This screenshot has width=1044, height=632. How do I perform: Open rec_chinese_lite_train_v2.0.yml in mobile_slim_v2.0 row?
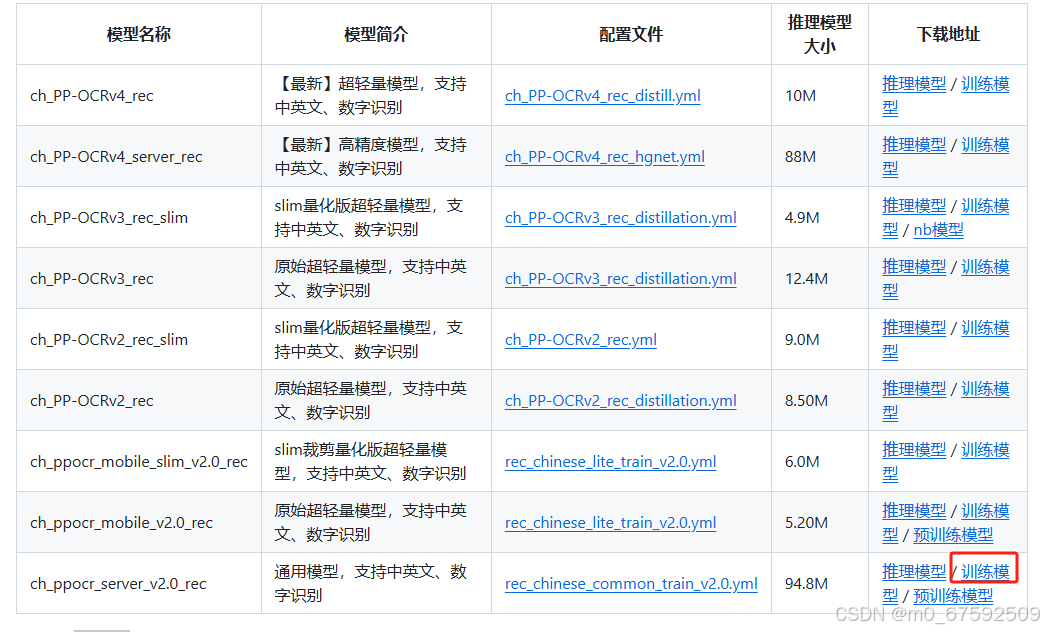pyautogui.click(x=611, y=462)
